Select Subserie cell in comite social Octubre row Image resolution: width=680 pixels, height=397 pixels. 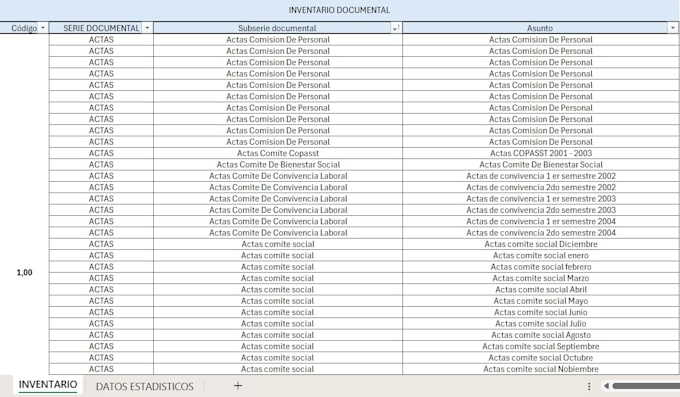point(278,358)
